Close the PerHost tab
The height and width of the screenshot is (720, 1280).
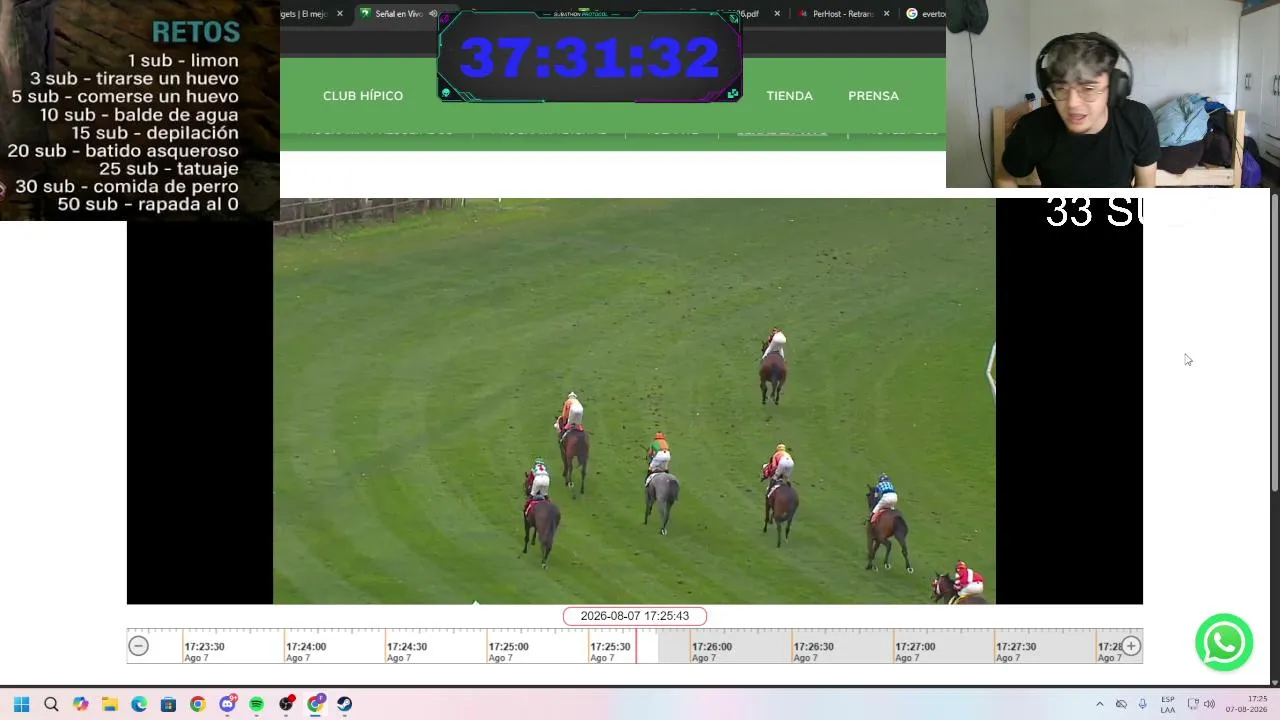(x=886, y=14)
